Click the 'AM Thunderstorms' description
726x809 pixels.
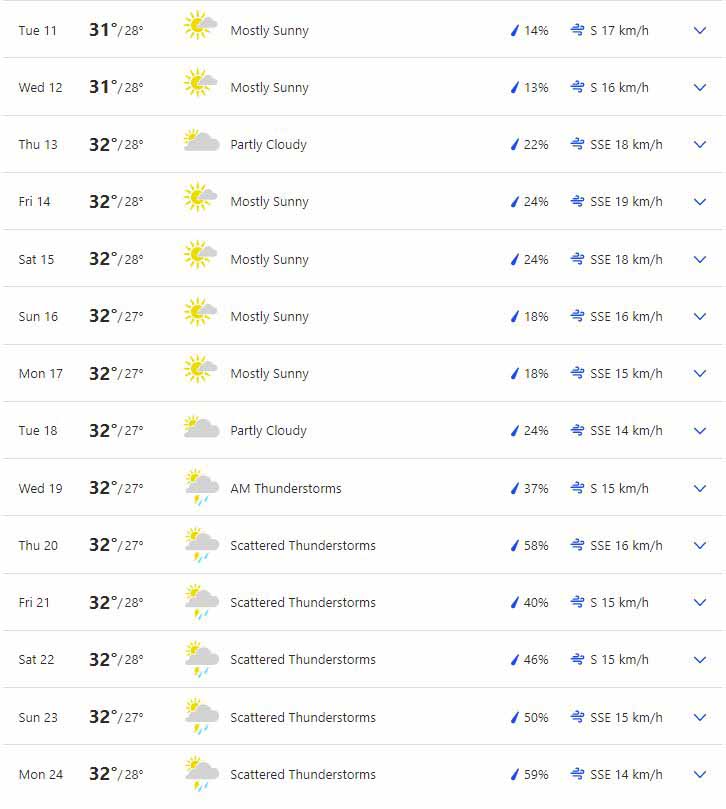tap(286, 488)
